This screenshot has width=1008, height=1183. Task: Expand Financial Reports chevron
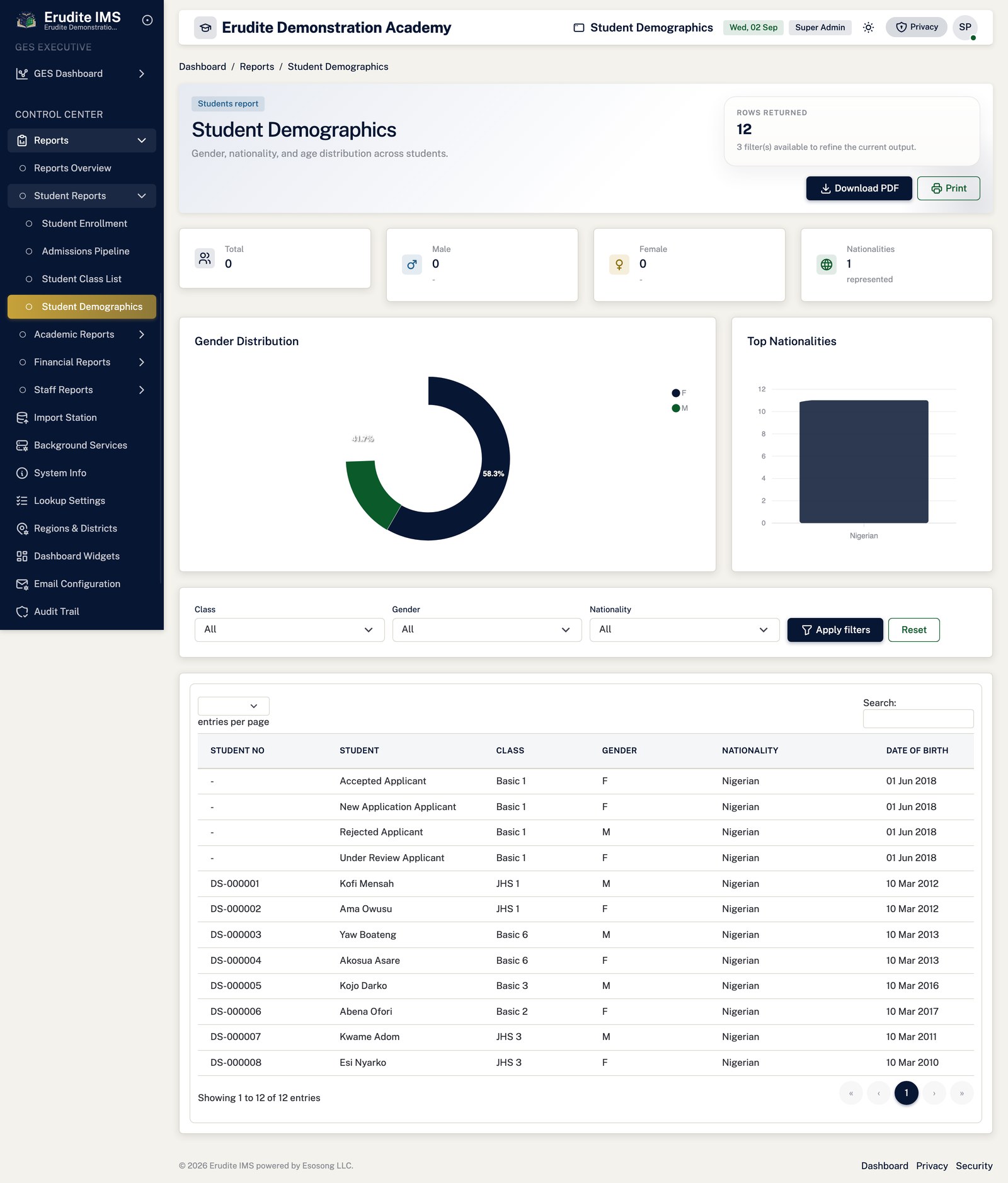[142, 362]
